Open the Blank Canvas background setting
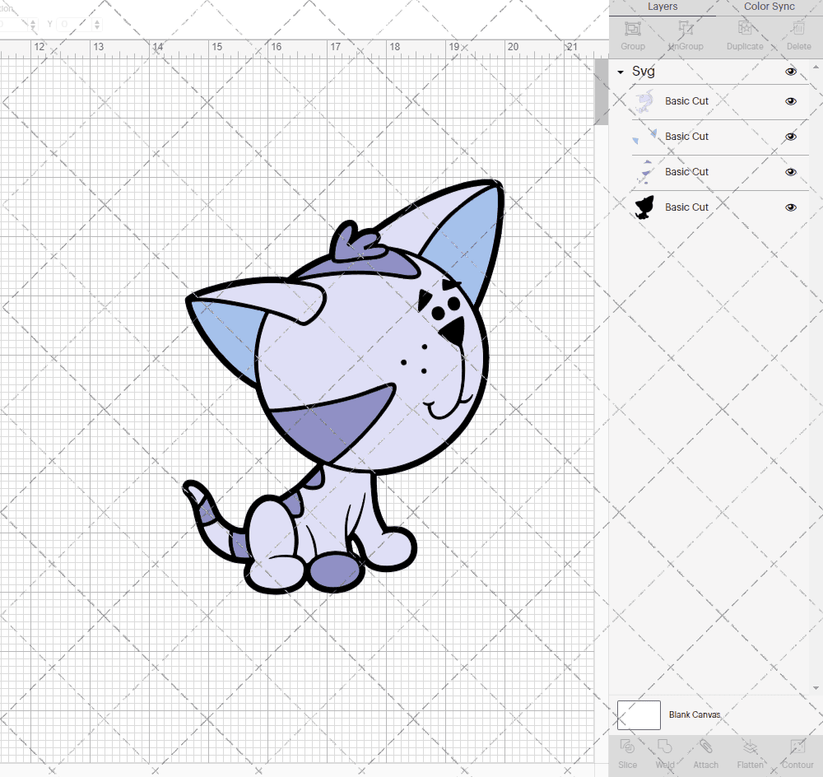 640,715
